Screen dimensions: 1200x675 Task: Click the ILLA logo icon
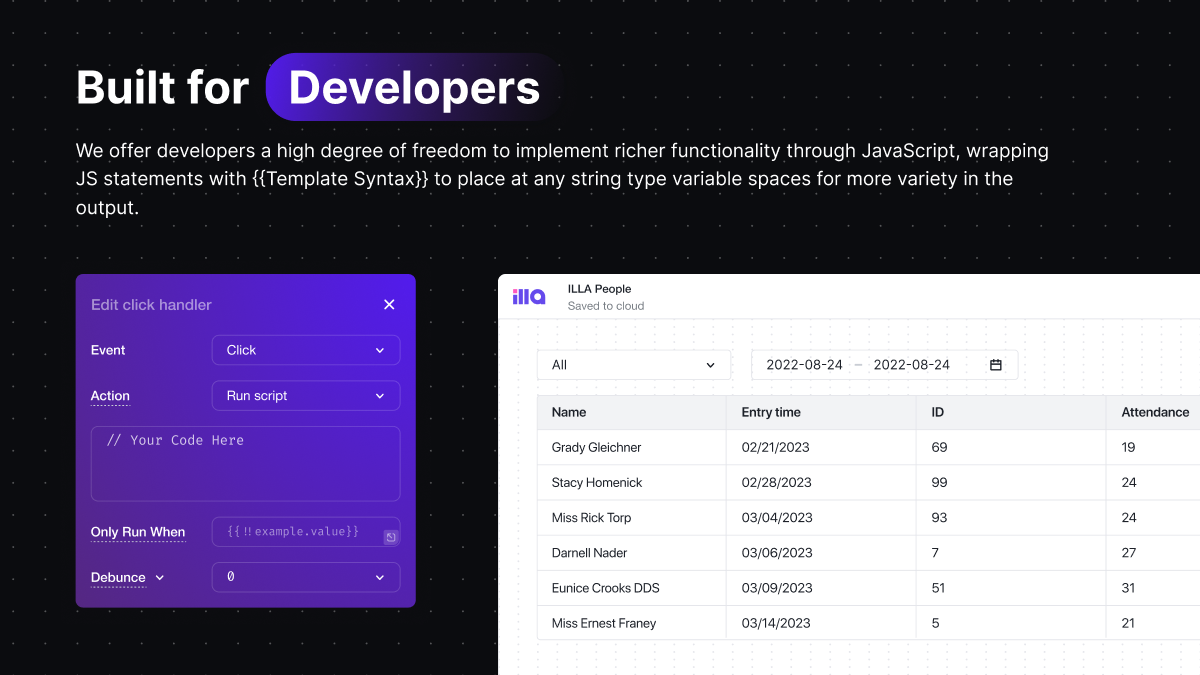pos(529,297)
